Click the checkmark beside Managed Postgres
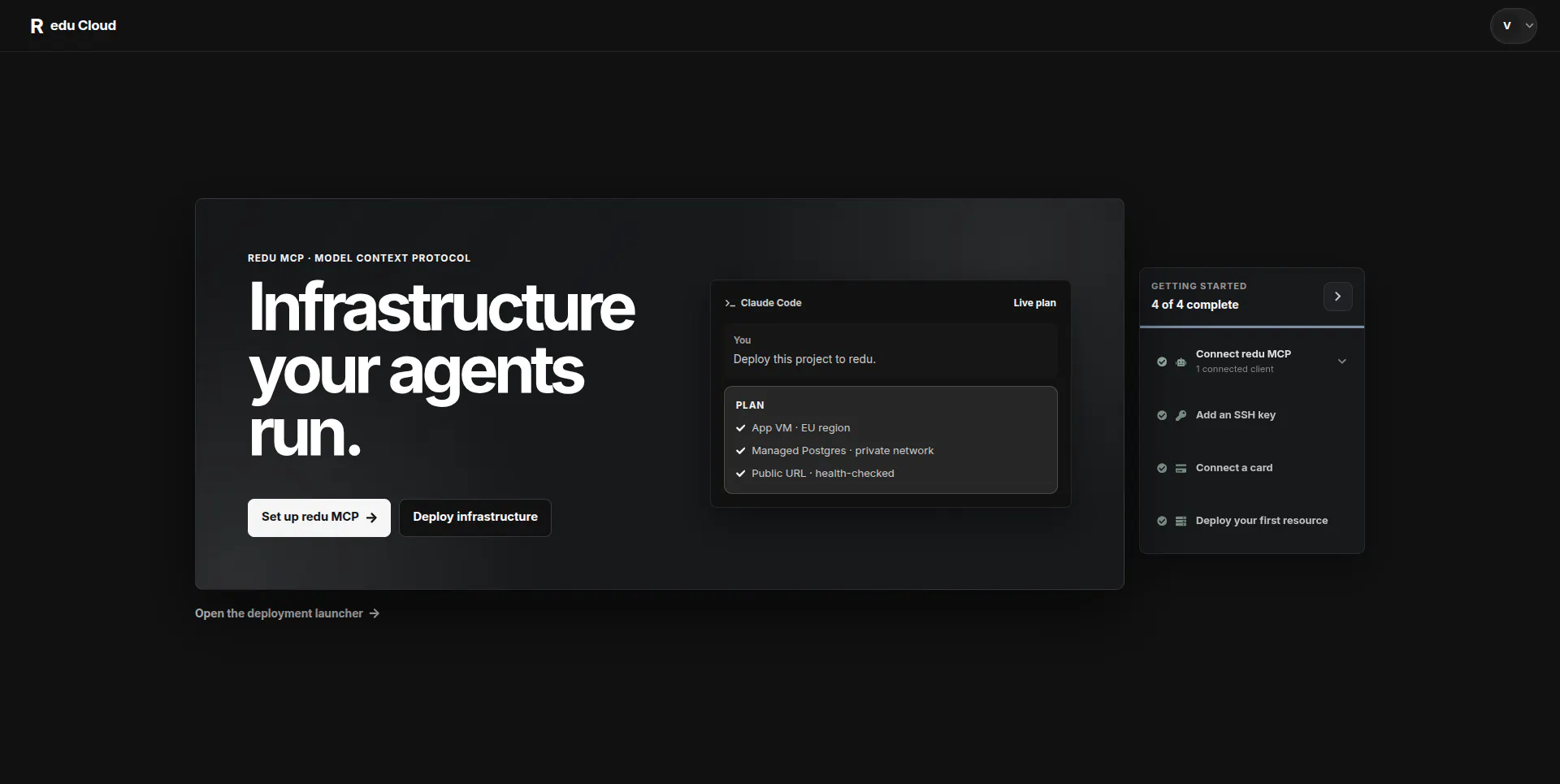Image resolution: width=1560 pixels, height=784 pixels. pyautogui.click(x=740, y=451)
